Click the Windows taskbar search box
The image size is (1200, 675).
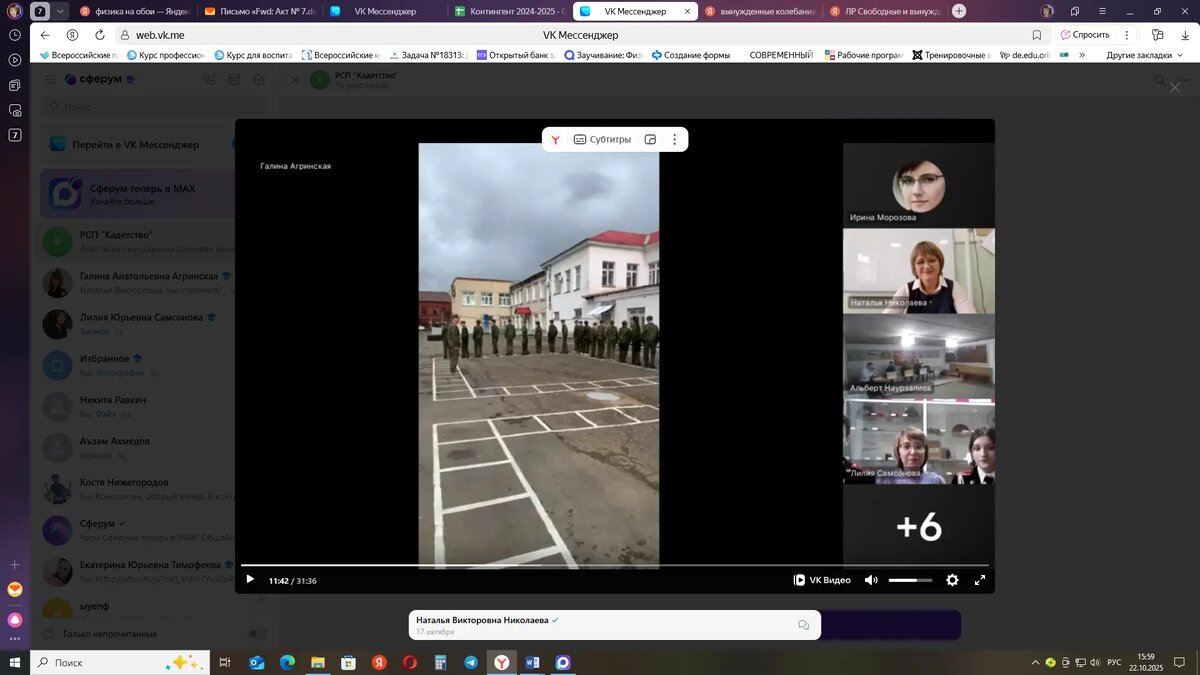[120, 662]
